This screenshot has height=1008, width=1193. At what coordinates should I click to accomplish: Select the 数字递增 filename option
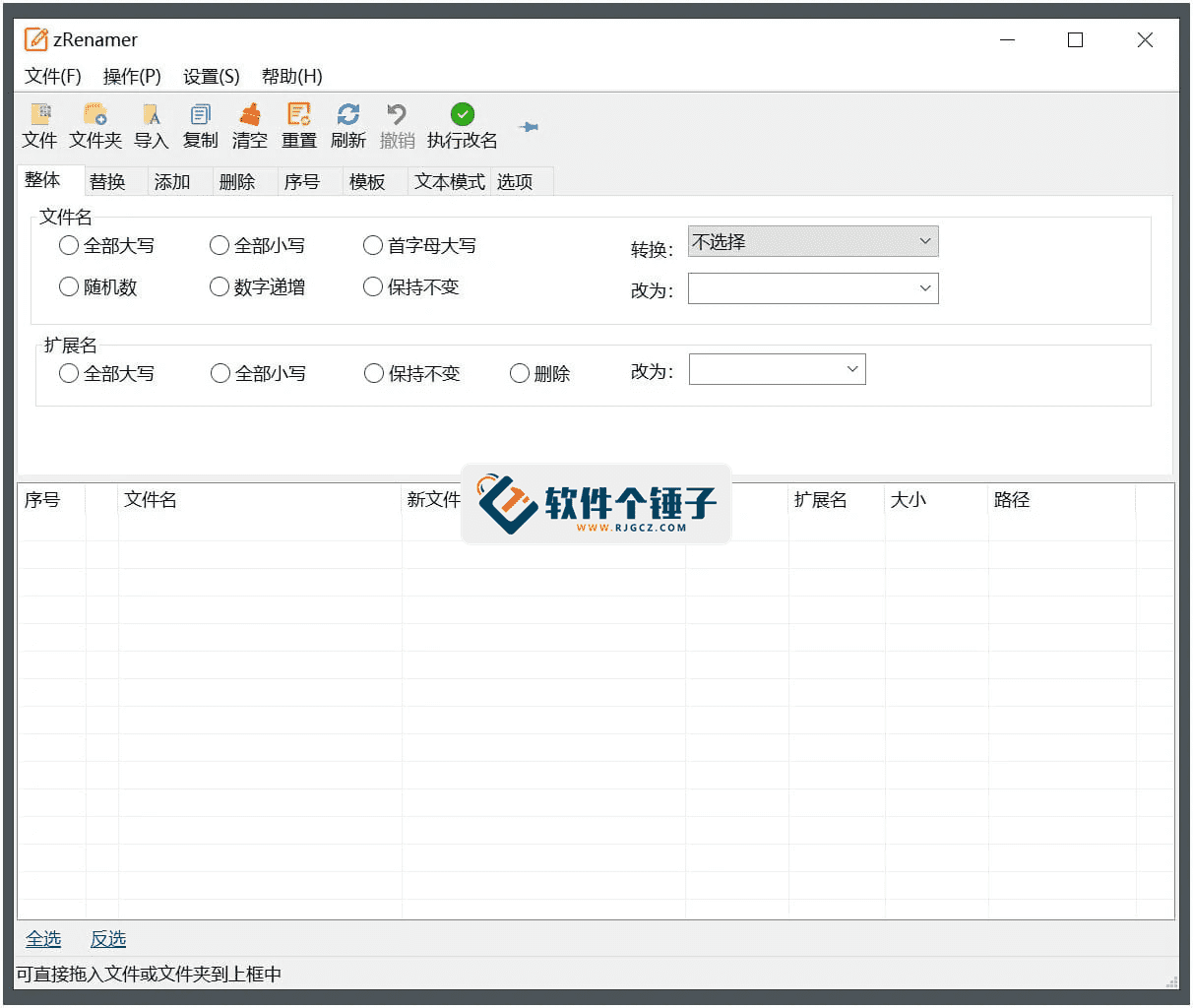click(219, 286)
